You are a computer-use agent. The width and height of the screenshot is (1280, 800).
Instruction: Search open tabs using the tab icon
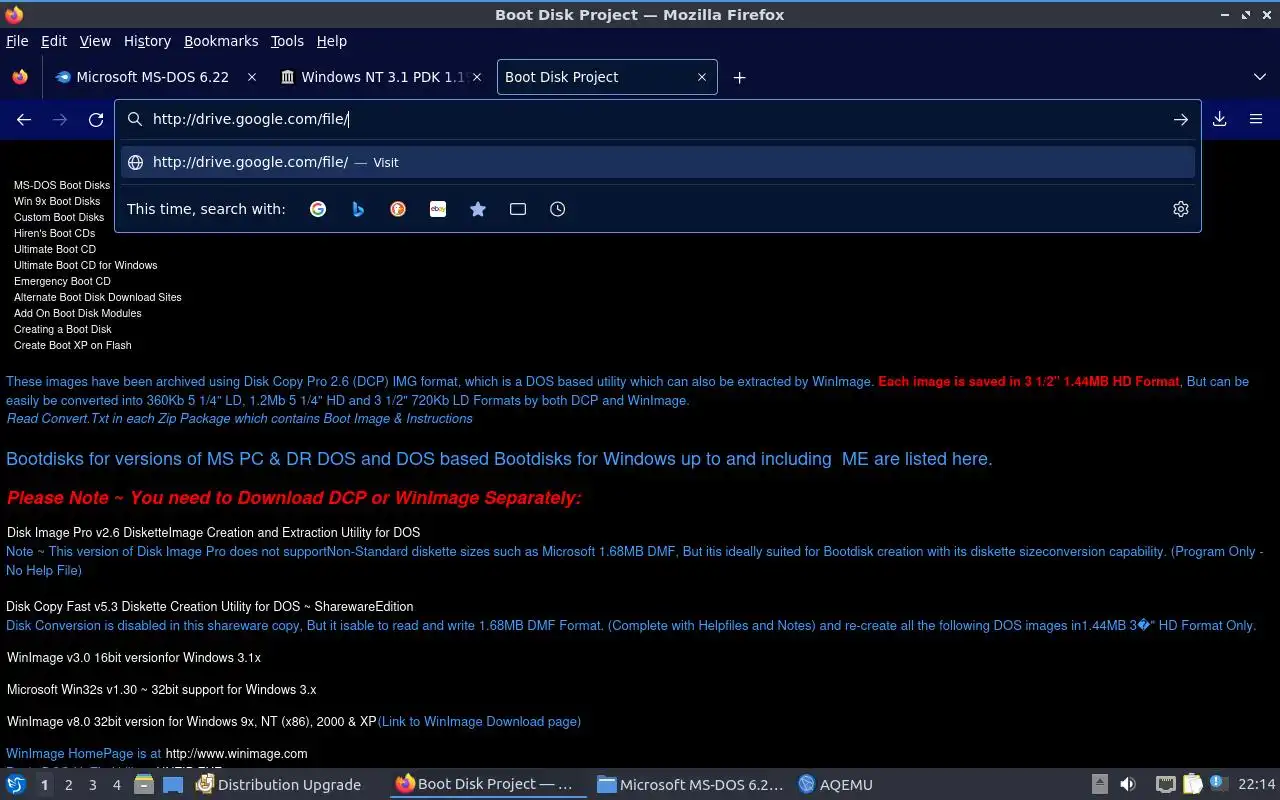coord(518,209)
